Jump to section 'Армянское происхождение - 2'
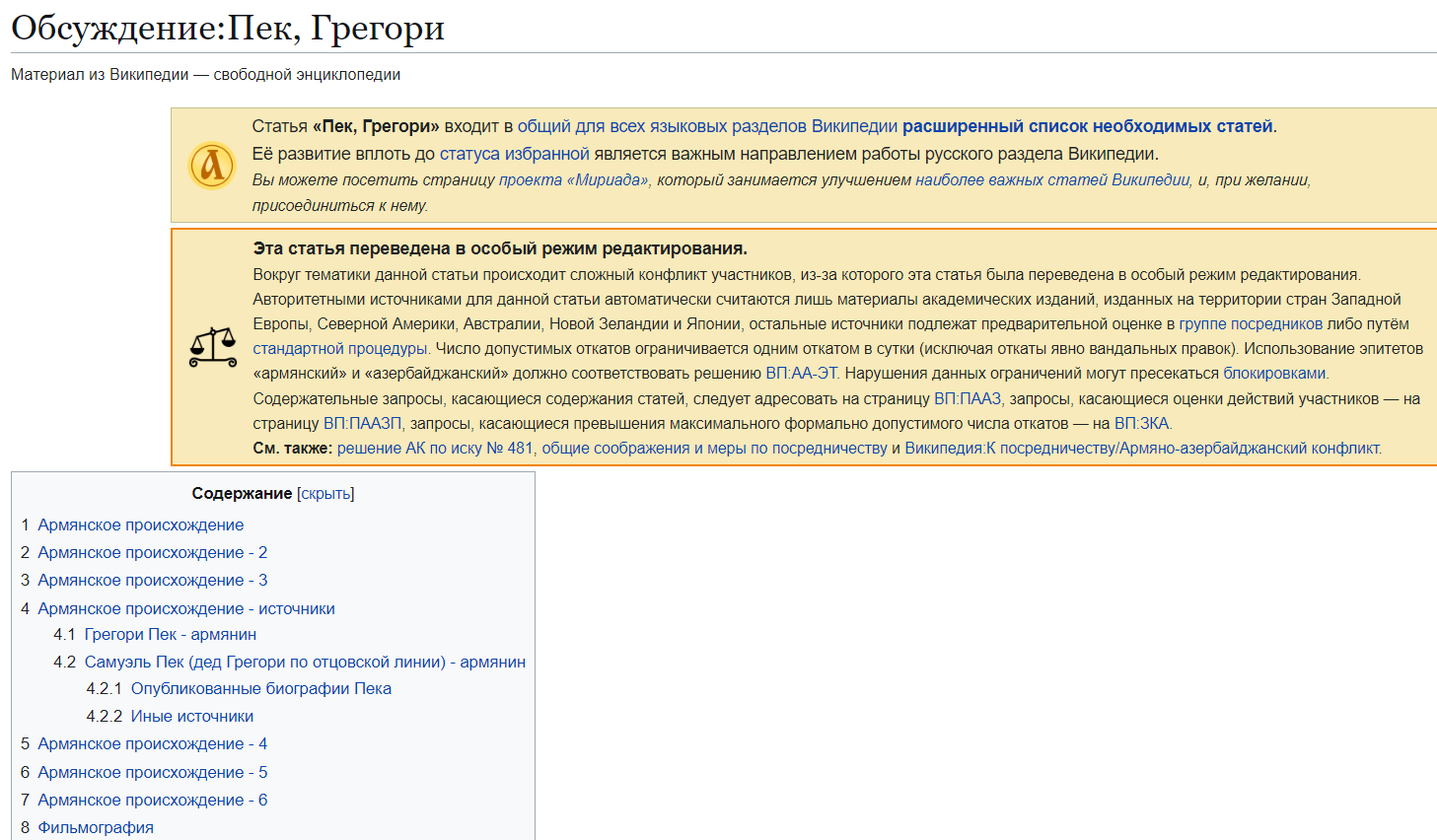 pos(153,553)
